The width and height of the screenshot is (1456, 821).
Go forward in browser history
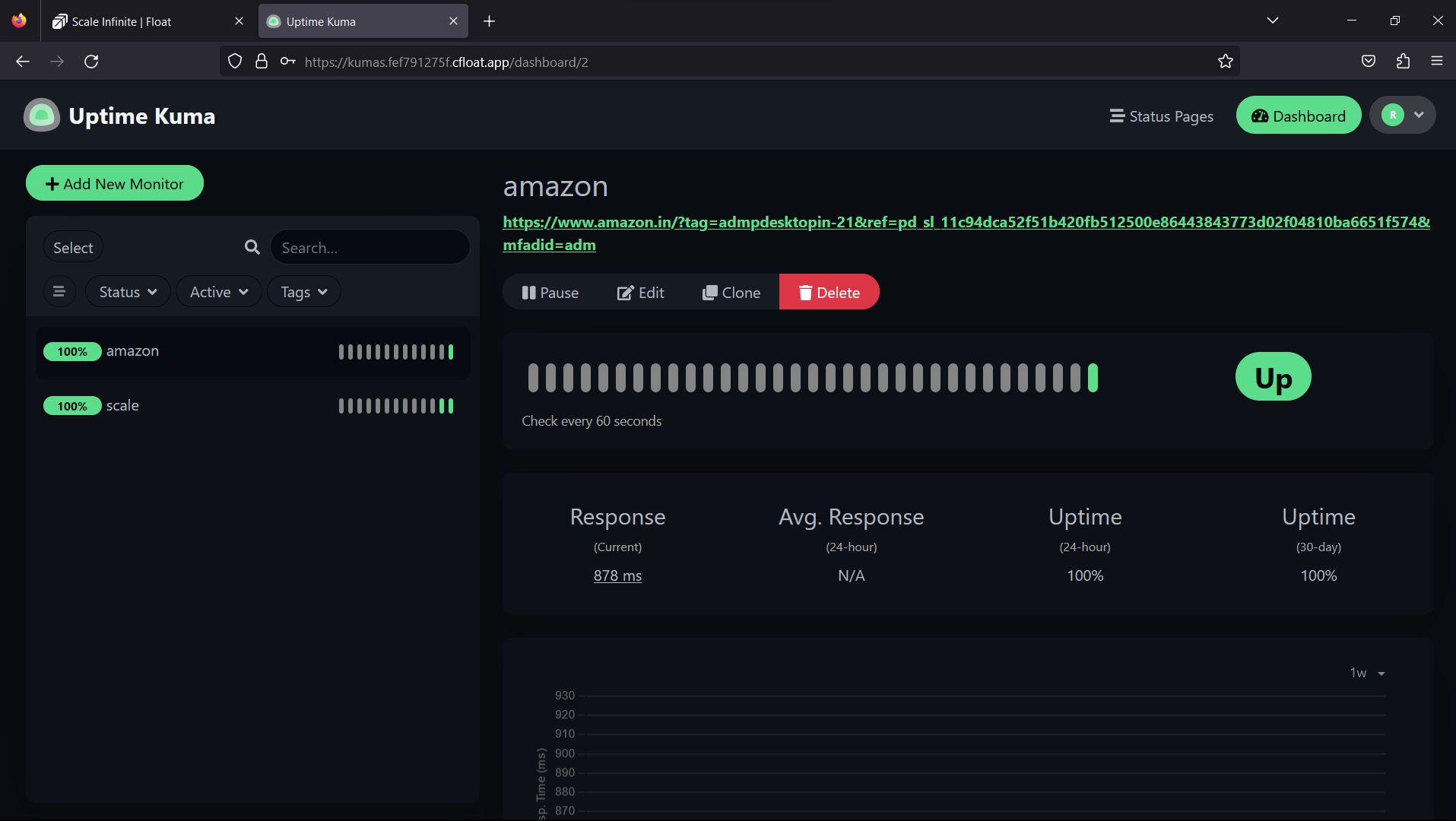click(x=57, y=62)
